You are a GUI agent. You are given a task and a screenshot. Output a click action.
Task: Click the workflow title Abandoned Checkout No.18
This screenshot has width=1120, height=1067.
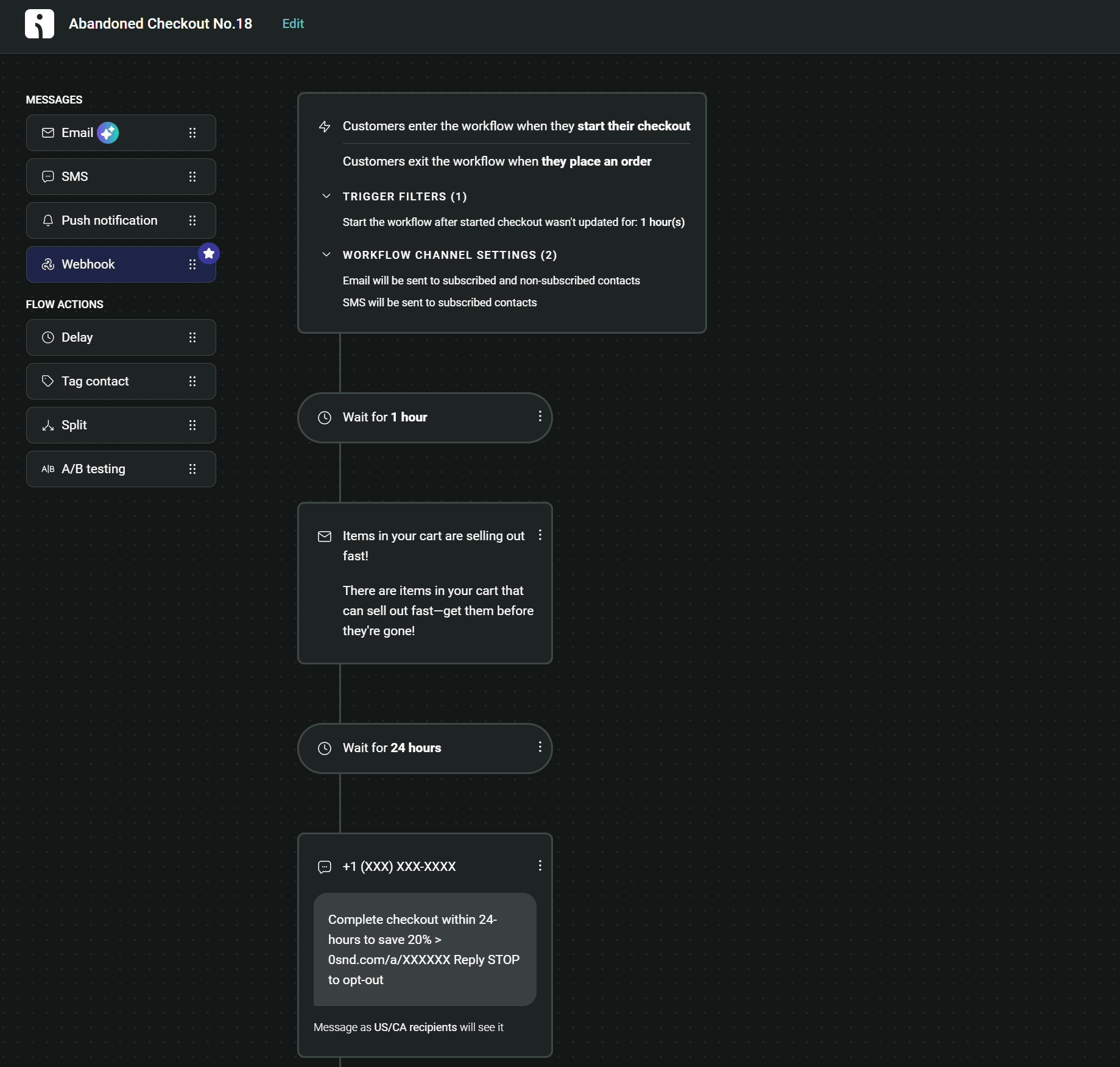tap(161, 24)
